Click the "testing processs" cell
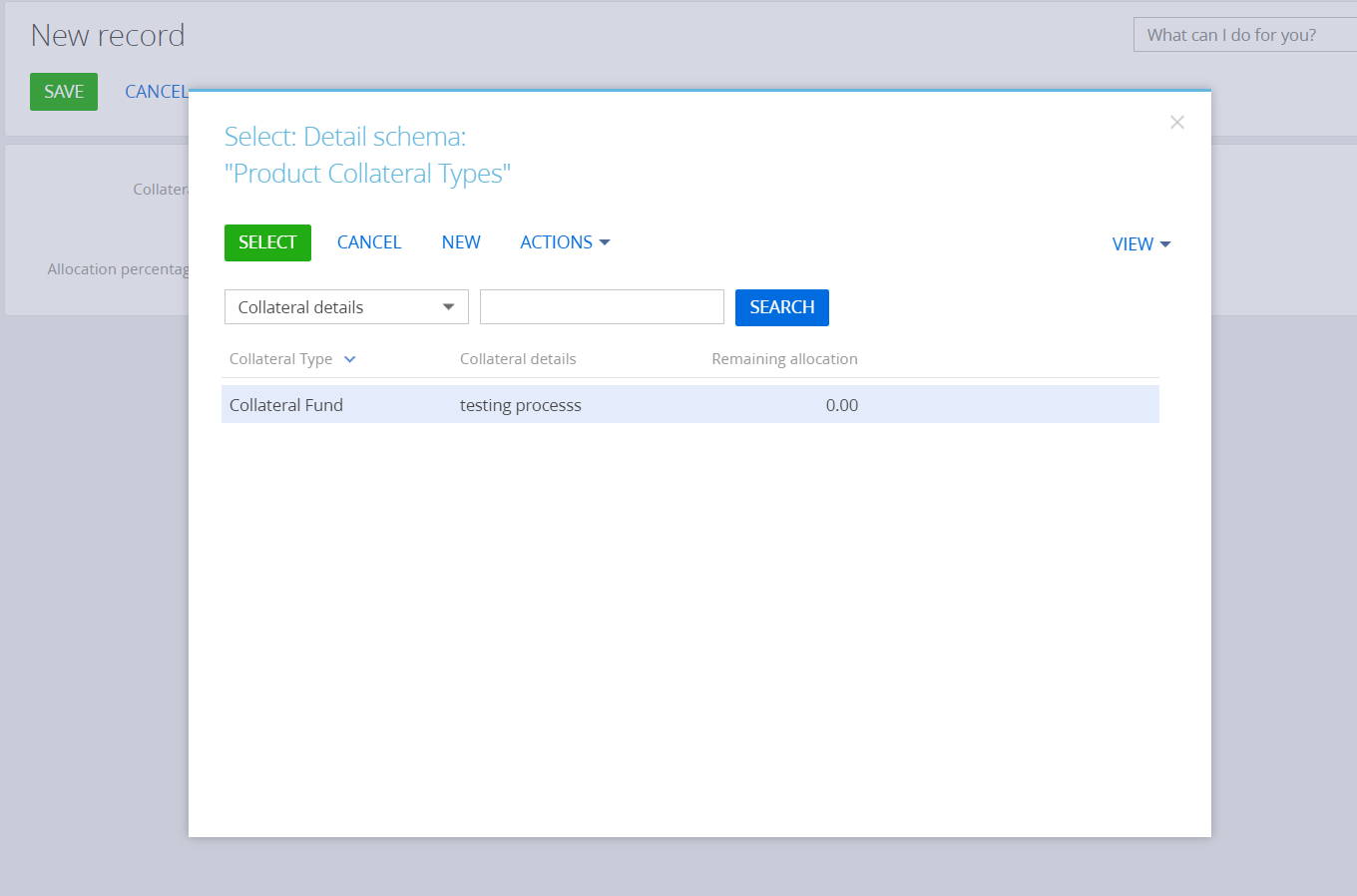This screenshot has width=1357, height=896. click(x=520, y=405)
